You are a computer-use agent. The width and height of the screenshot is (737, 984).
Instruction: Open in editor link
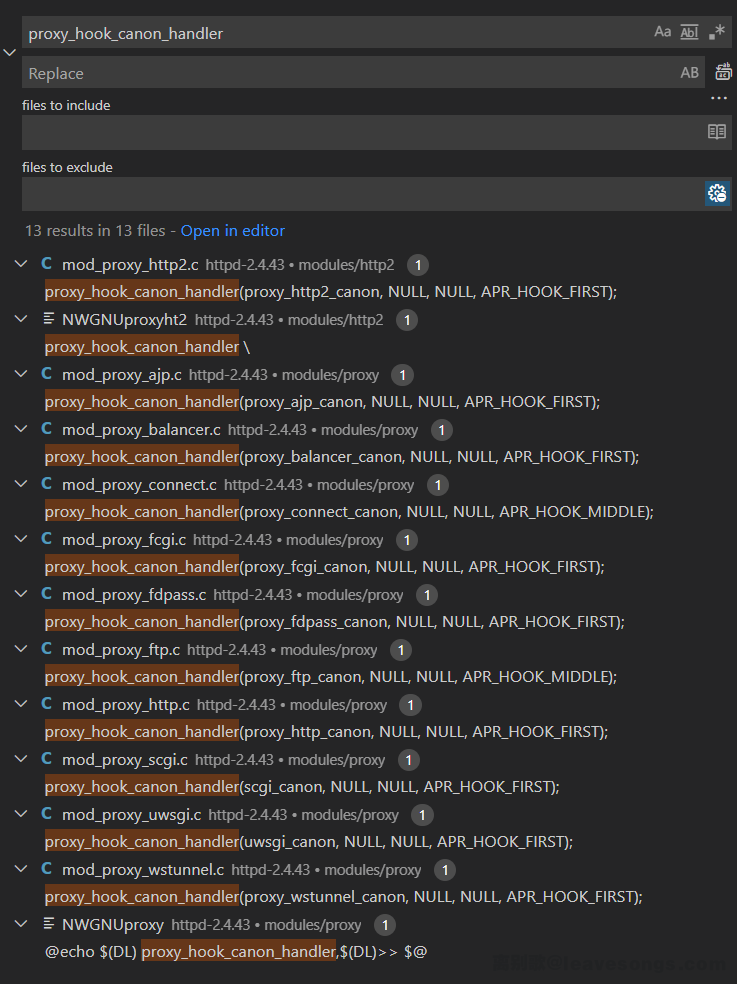[232, 230]
